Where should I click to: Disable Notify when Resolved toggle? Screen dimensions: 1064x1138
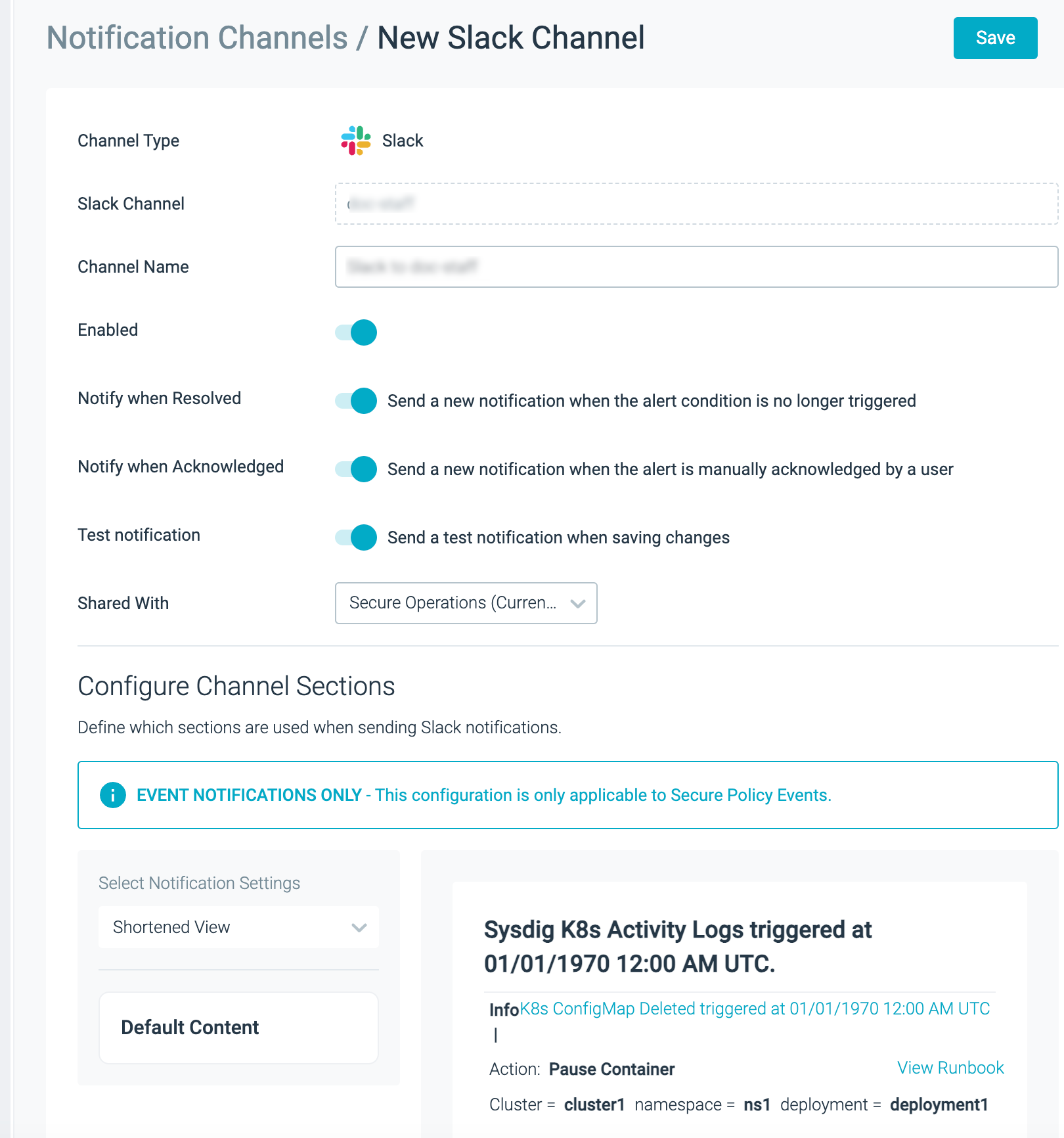(x=356, y=401)
